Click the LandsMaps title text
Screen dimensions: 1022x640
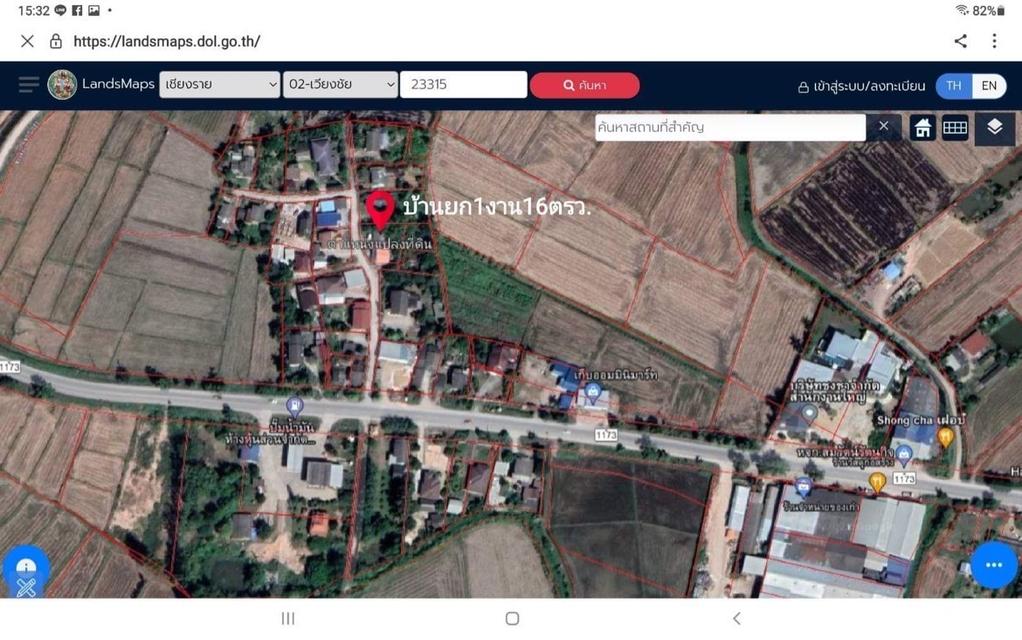pos(118,84)
